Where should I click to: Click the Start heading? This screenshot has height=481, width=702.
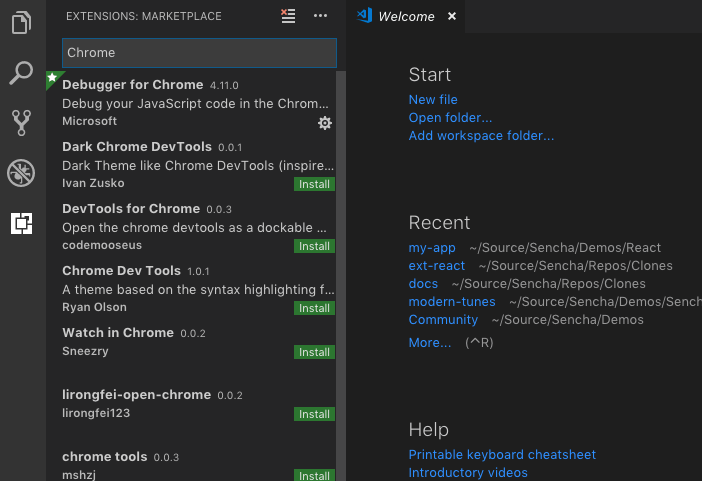click(429, 74)
